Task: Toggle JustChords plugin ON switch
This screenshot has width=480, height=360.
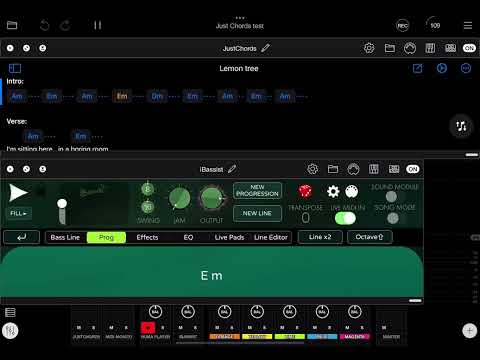Action: (469, 48)
